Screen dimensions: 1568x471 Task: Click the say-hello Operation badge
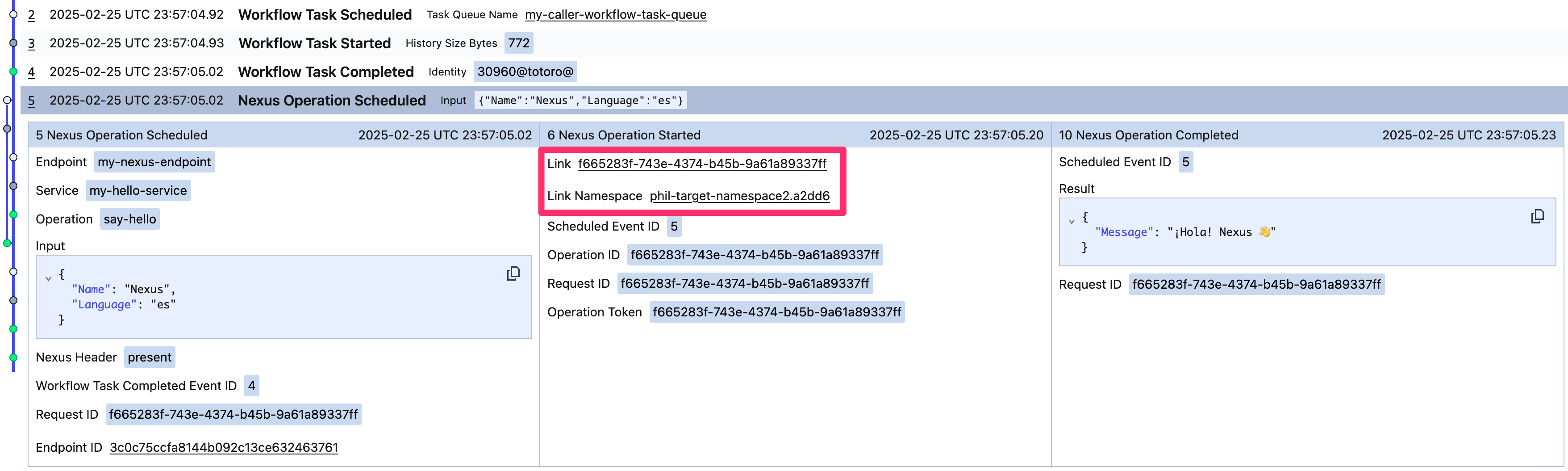(x=129, y=219)
